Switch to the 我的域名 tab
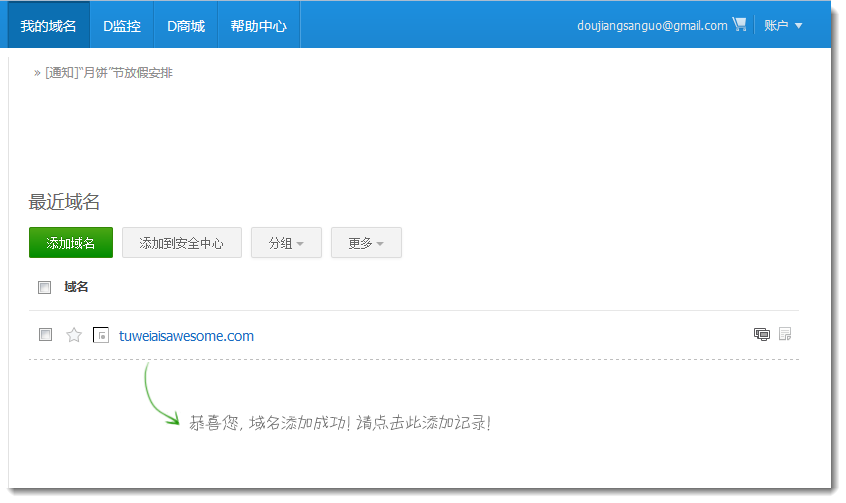 tap(48, 26)
